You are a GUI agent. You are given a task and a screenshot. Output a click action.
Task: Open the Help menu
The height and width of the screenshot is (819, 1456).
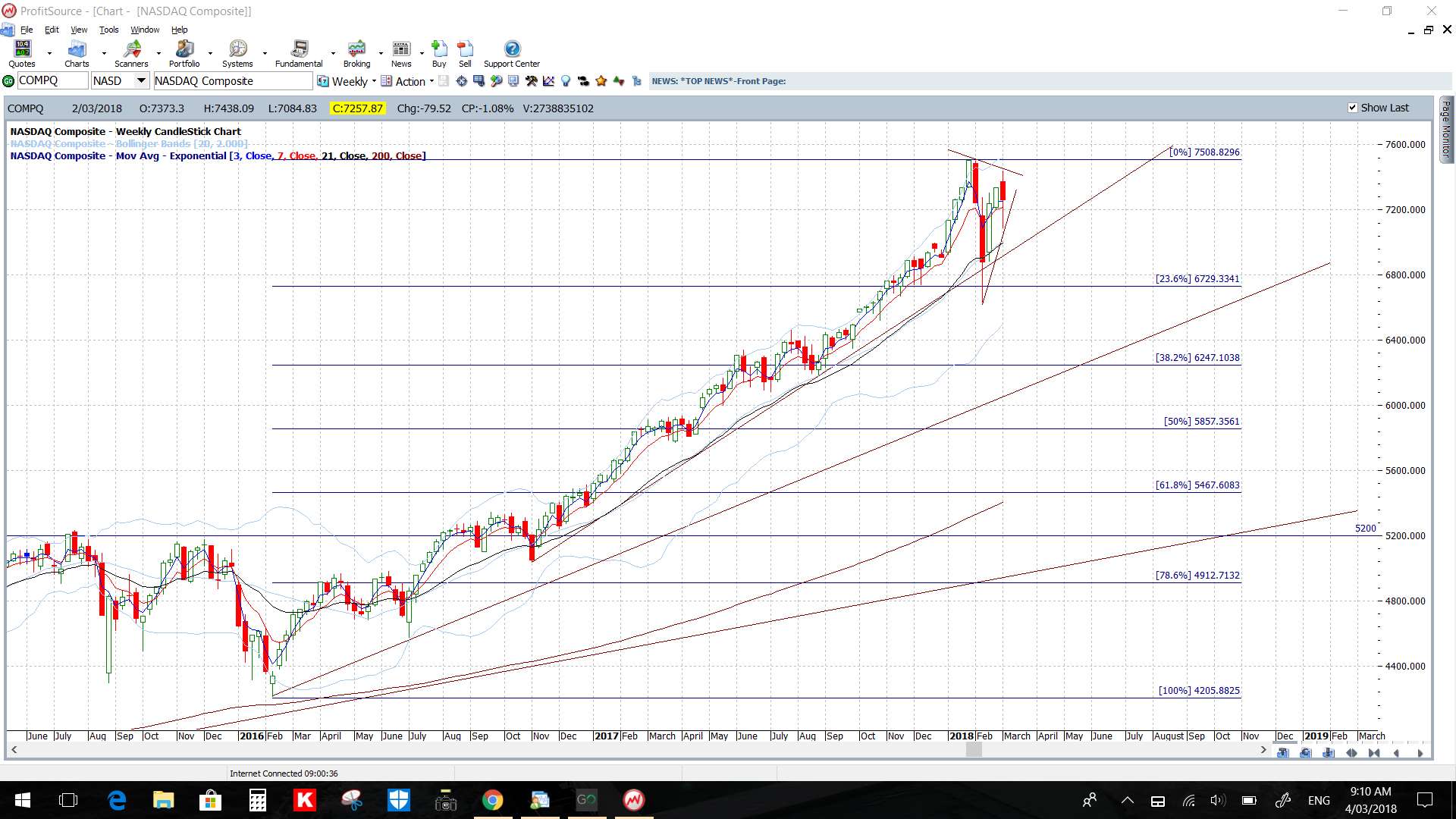pyautogui.click(x=179, y=30)
